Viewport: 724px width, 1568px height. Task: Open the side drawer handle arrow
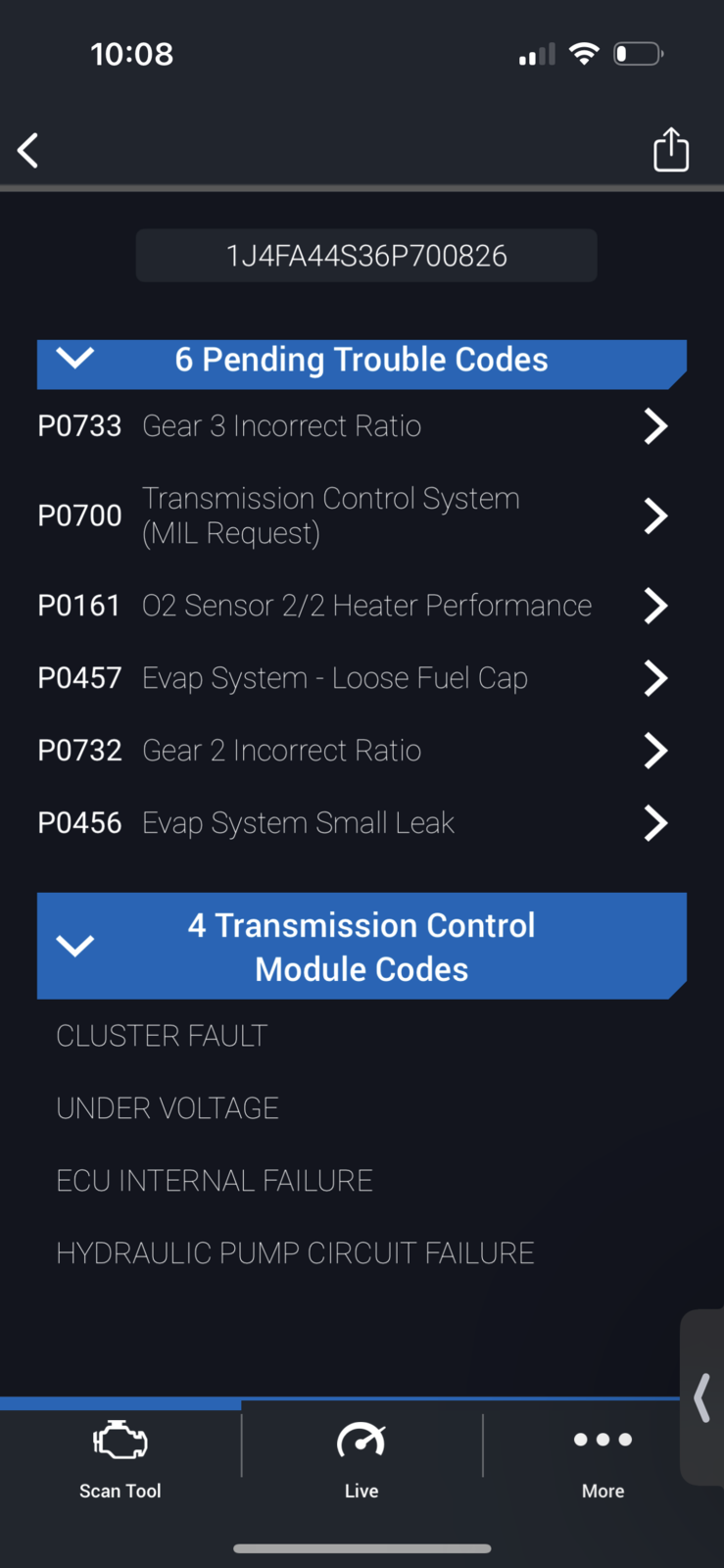pos(701,1397)
